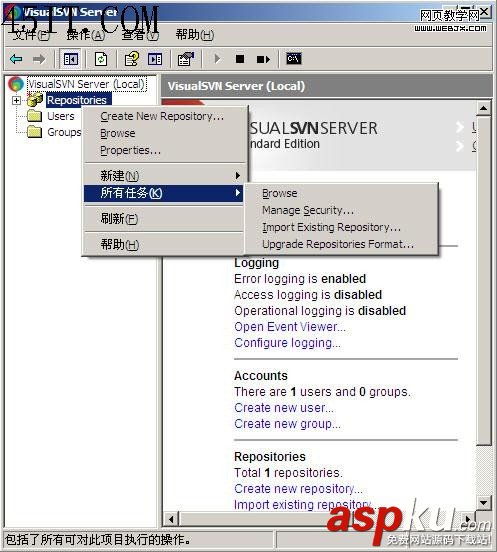Click 'There are 1 users and 0 groups.' text
This screenshot has height=552, width=497.
pyautogui.click(x=322, y=391)
